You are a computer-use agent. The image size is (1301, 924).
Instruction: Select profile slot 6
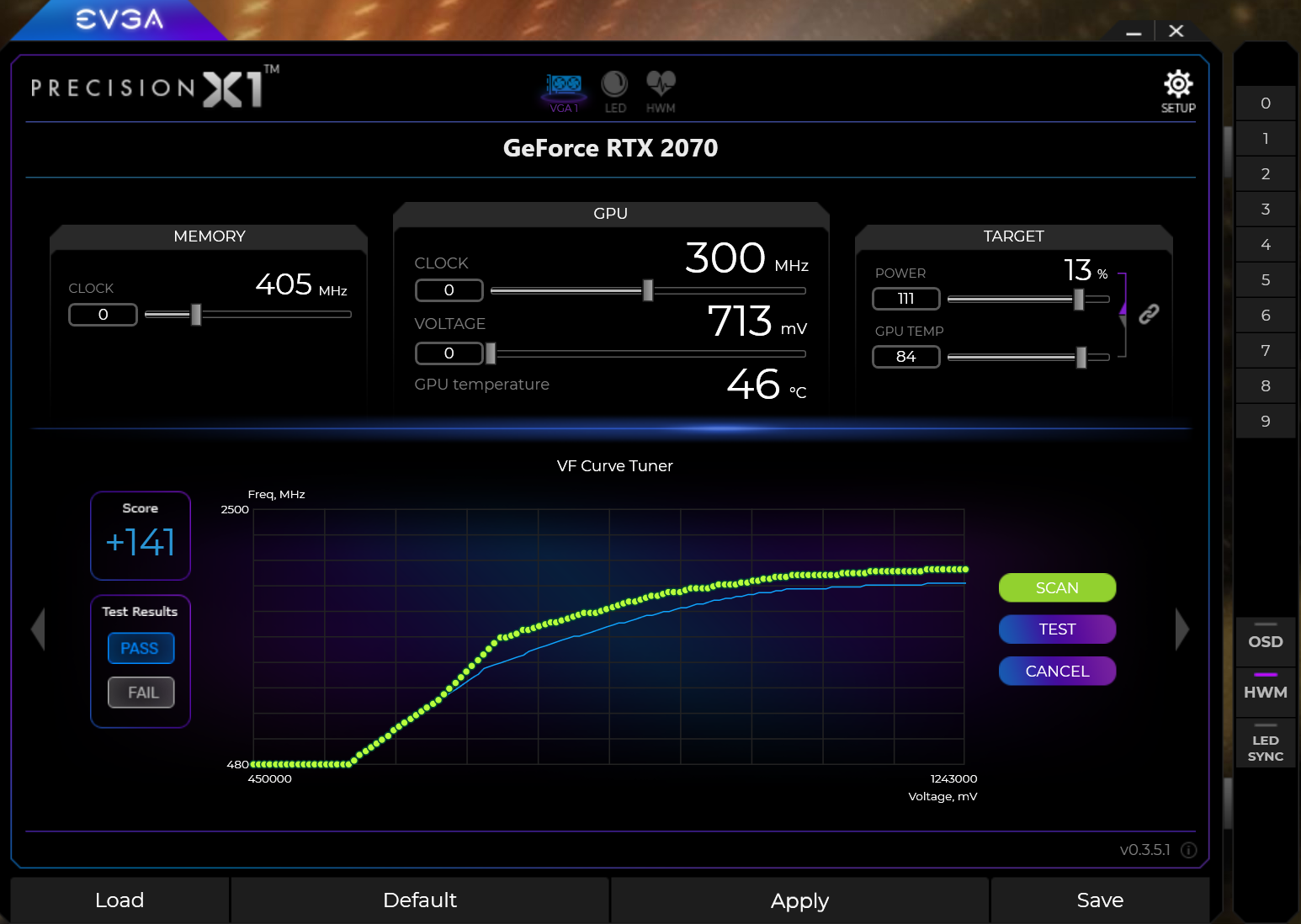(x=1266, y=316)
